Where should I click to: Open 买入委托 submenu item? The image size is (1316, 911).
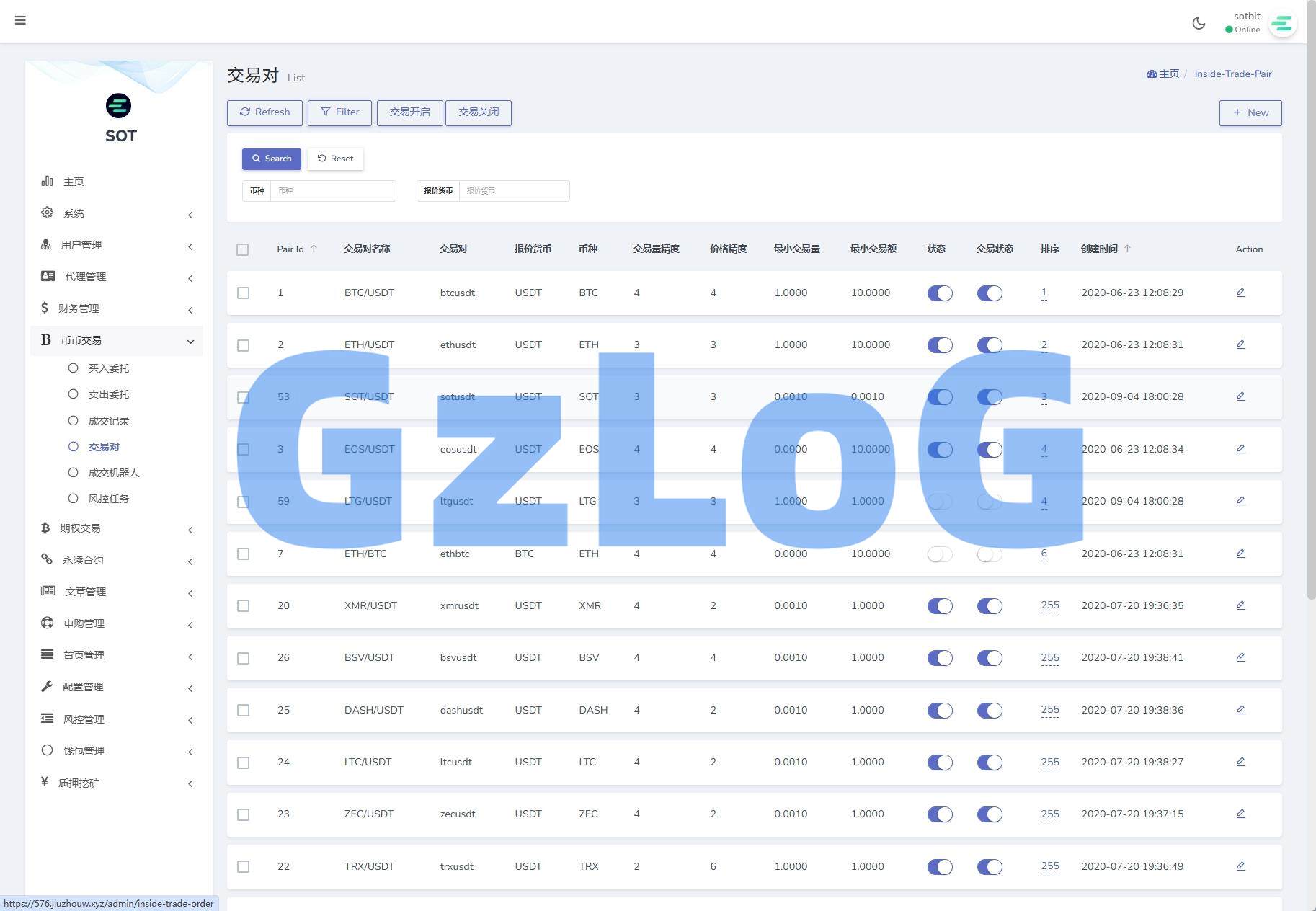coord(108,368)
